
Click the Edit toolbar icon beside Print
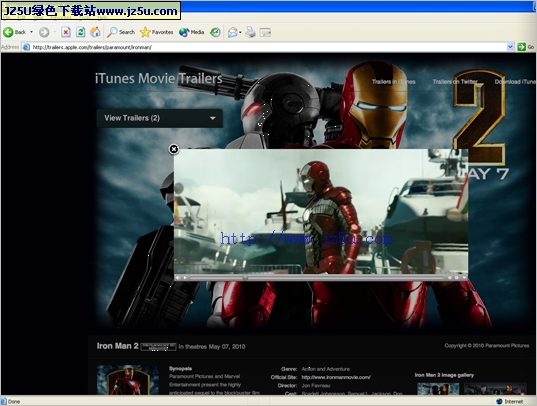pyautogui.click(x=265, y=33)
